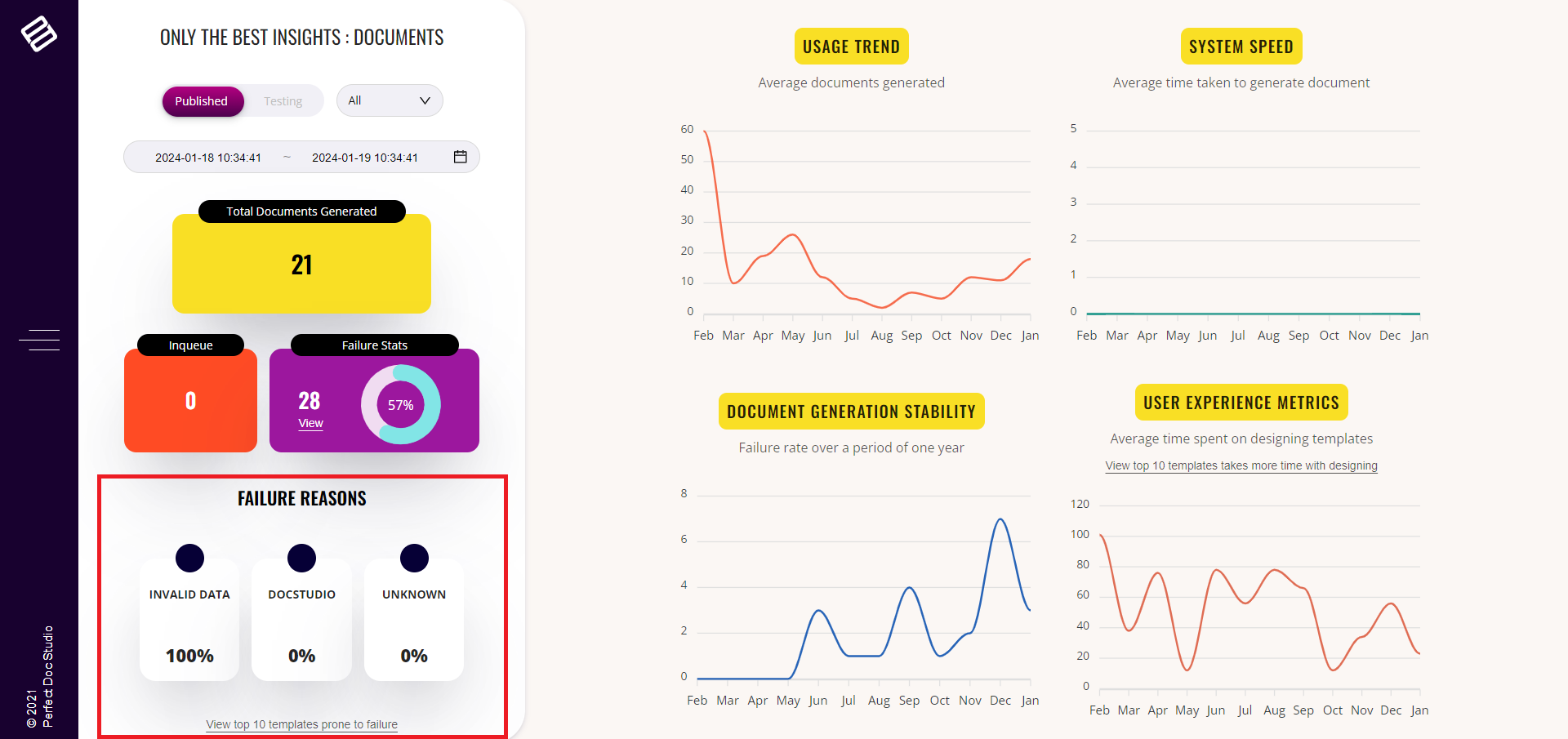Click the dropdown chevron arrow
The height and width of the screenshot is (739, 1568).
(425, 100)
